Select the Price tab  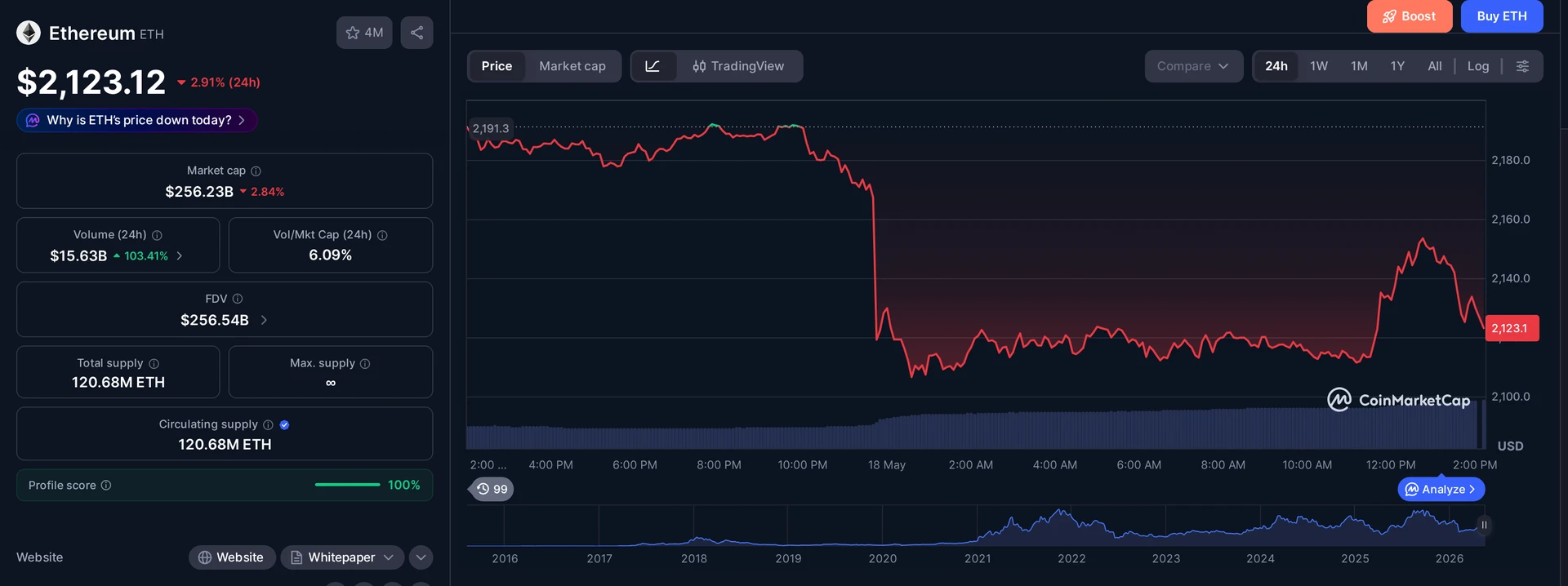[497, 66]
